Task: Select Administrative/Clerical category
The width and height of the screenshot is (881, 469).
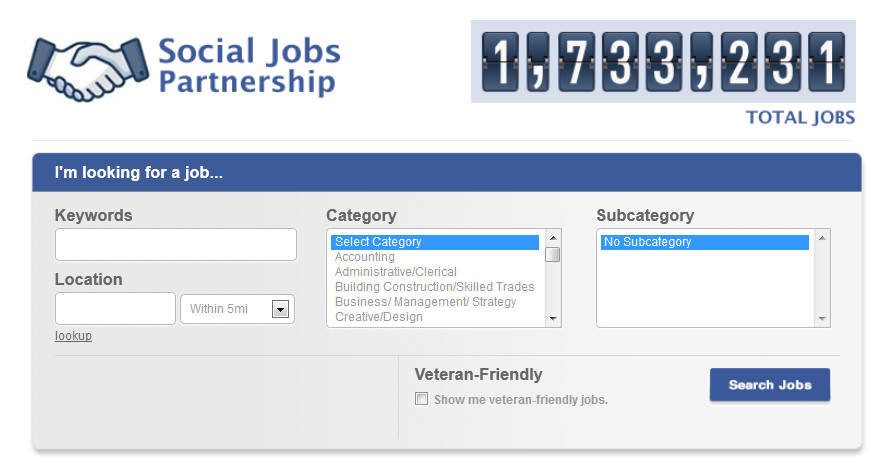Action: click(x=396, y=272)
